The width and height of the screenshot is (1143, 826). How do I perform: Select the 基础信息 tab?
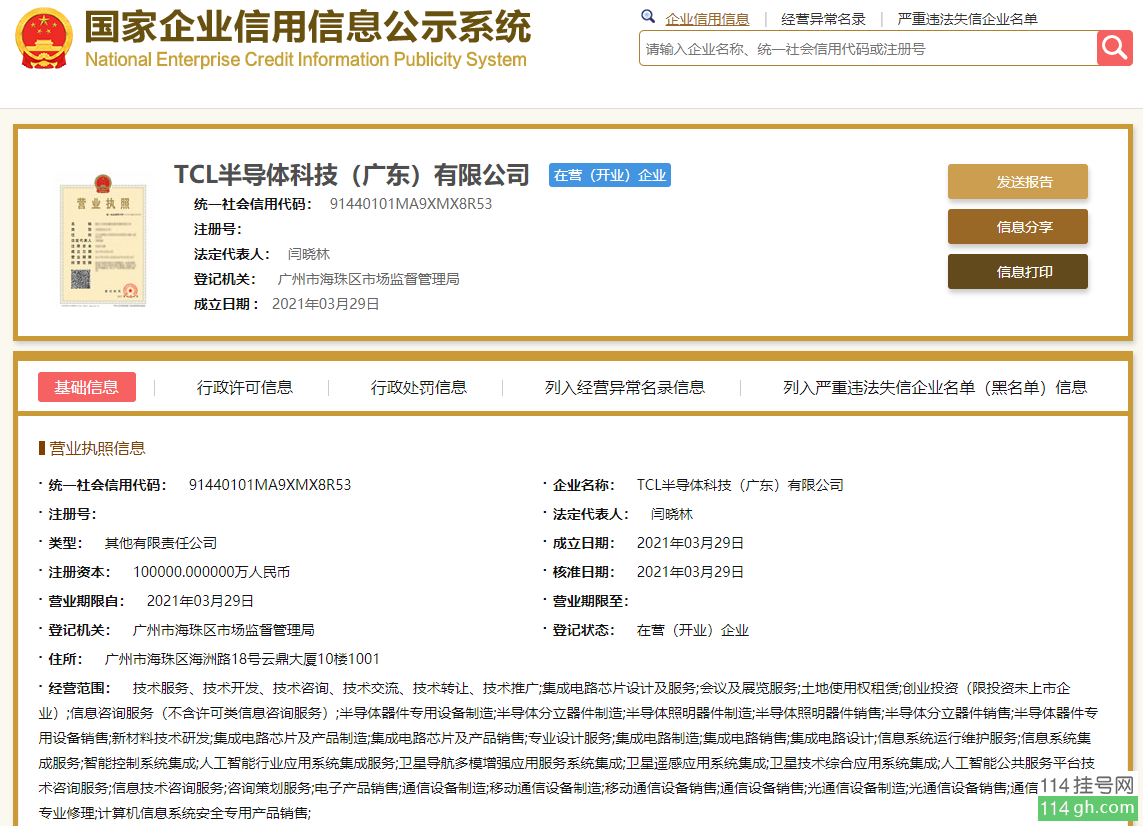(x=86, y=387)
